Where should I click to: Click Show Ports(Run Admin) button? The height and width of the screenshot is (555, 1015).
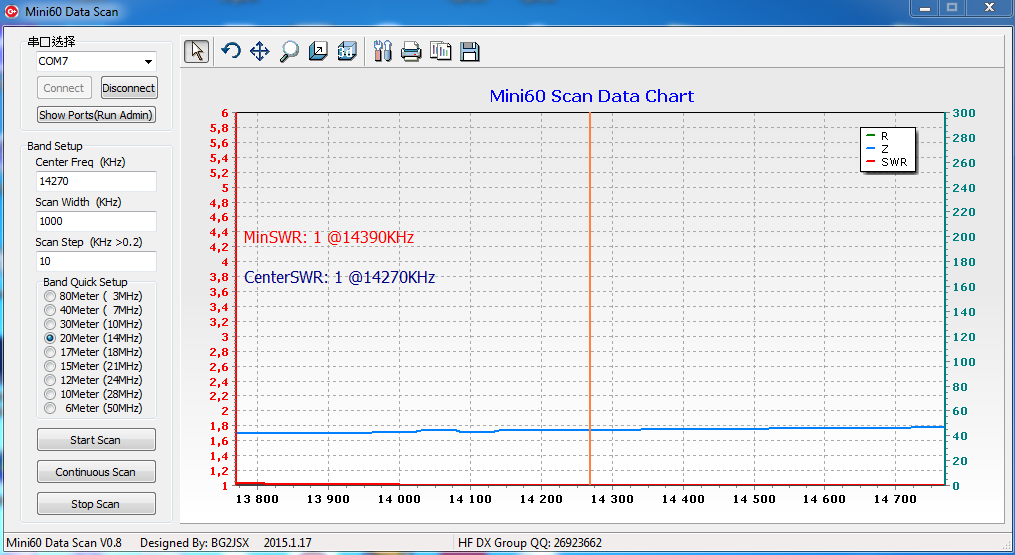(96, 115)
